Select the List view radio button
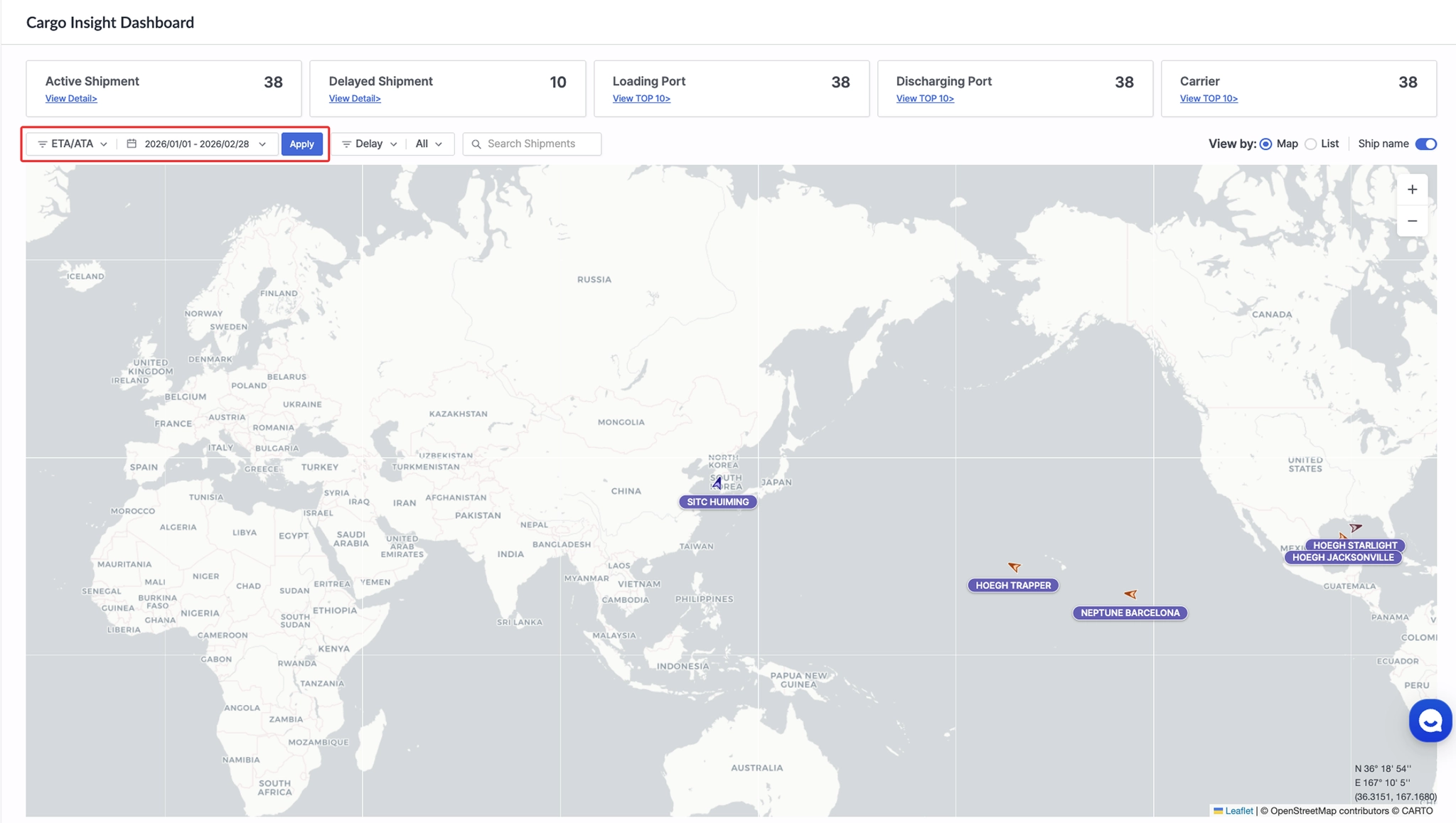Screen dimensions: 1456x823 tap(1310, 144)
